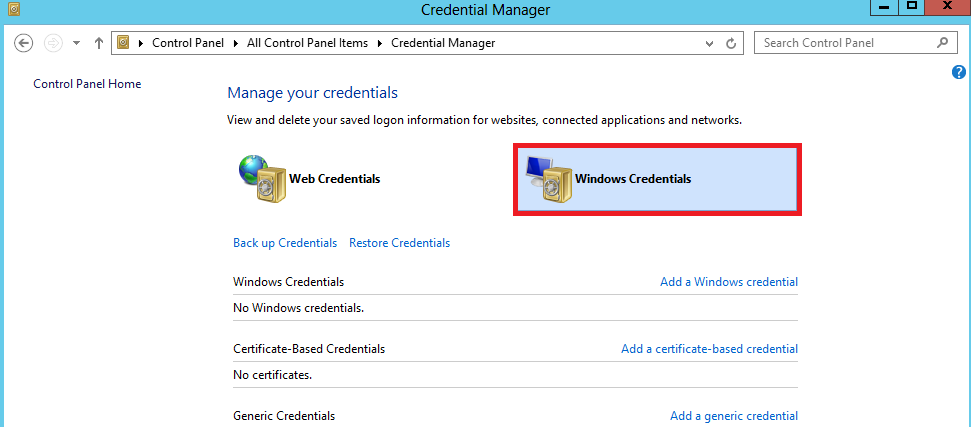
Task: Click the search magnifier icon
Action: (x=942, y=43)
